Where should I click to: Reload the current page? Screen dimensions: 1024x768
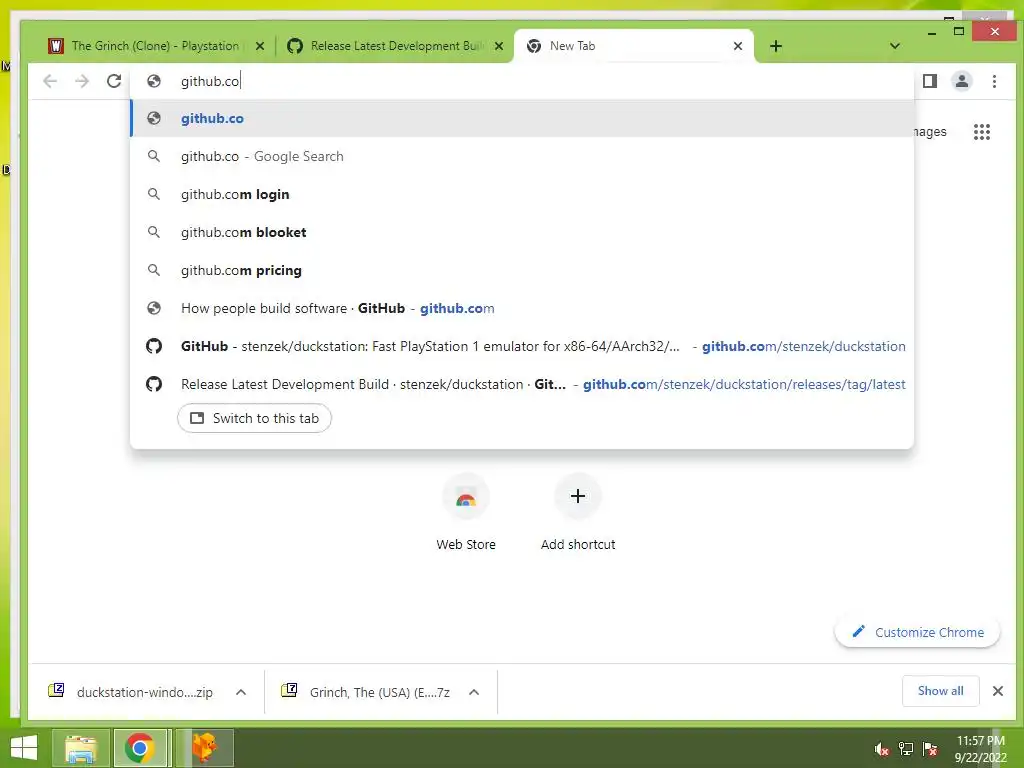point(114,81)
